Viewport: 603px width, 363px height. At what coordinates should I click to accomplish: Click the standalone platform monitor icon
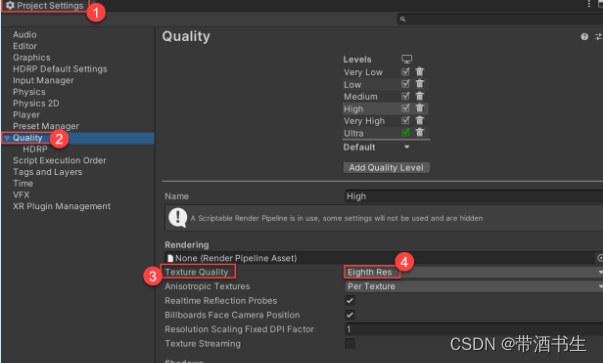tap(406, 59)
